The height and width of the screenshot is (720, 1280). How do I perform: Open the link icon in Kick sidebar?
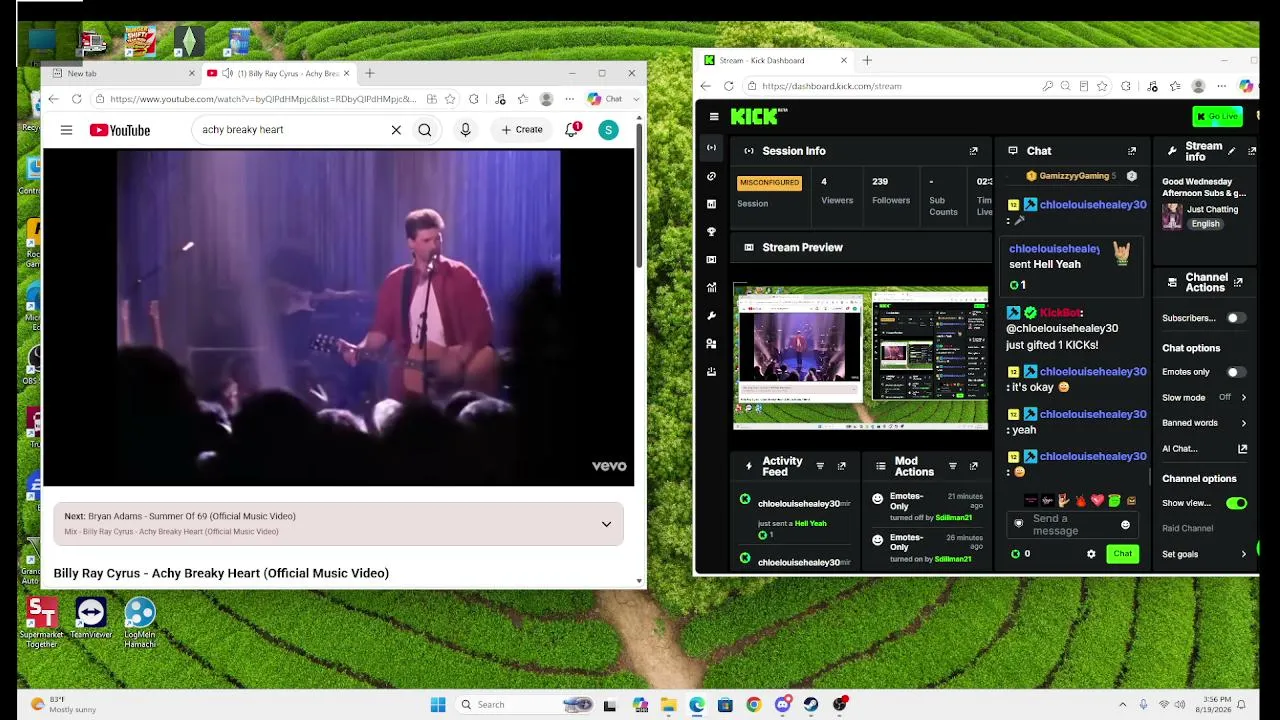[711, 176]
